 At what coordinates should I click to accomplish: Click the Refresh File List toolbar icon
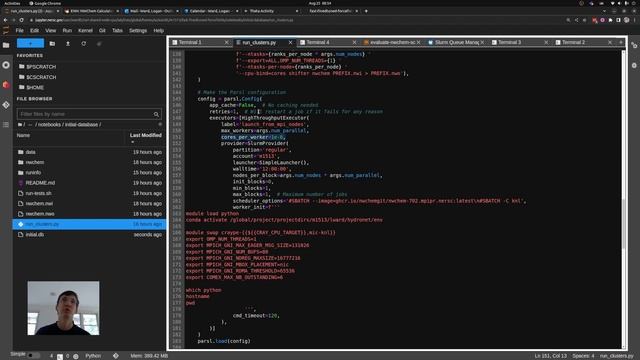coord(84,43)
